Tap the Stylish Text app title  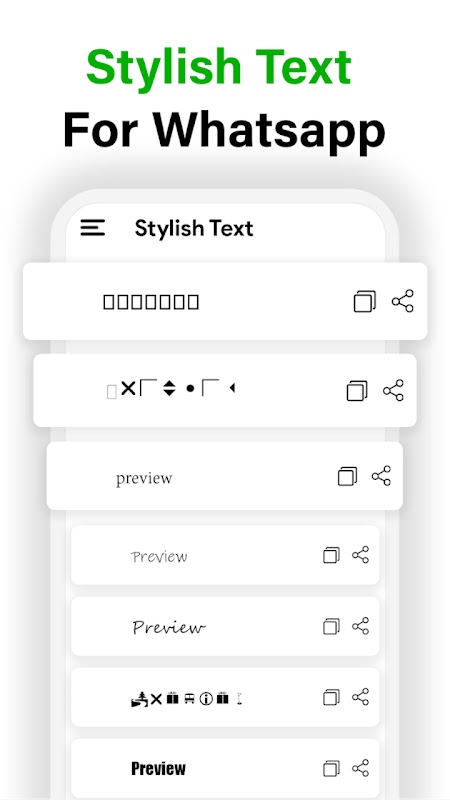194,229
